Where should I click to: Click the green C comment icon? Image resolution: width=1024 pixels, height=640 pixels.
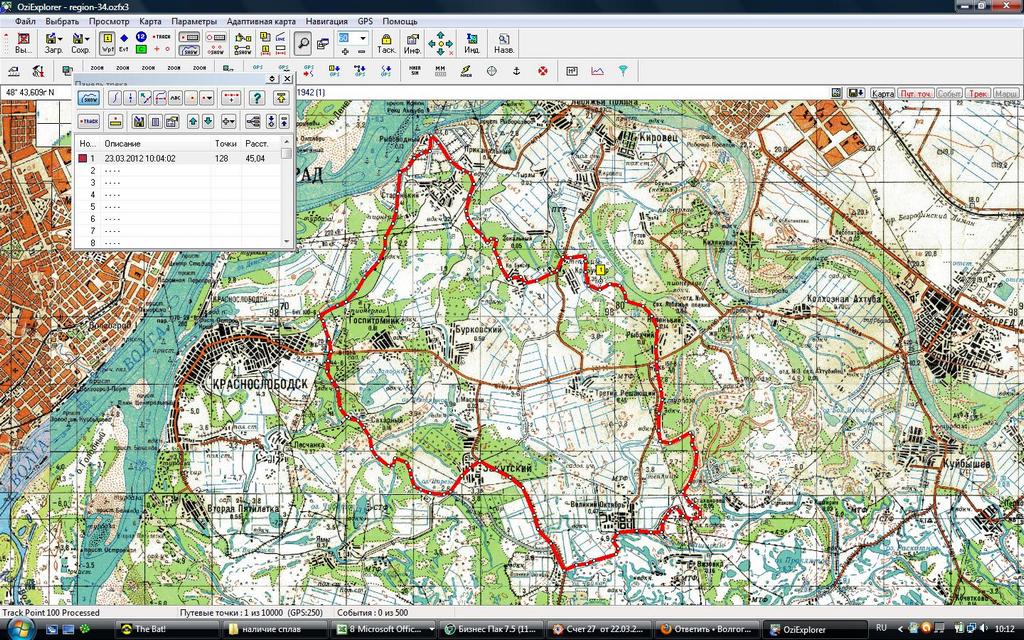[141, 50]
